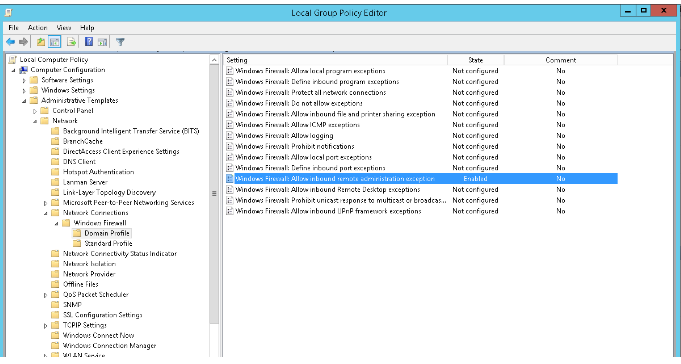Click the application icon in the title bar
Image resolution: width=681 pixels, height=364 pixels.
tap(8, 13)
